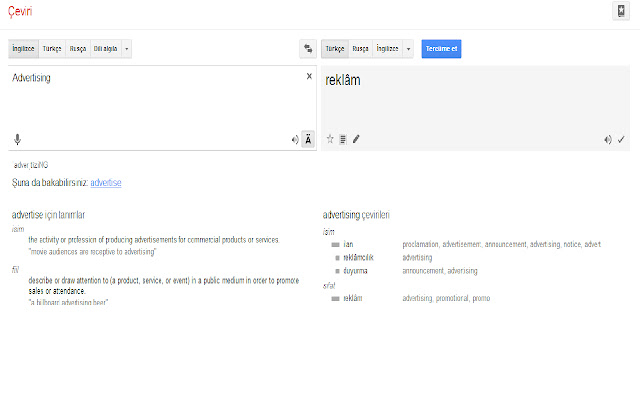Open the advertise link suggestion

(106, 182)
